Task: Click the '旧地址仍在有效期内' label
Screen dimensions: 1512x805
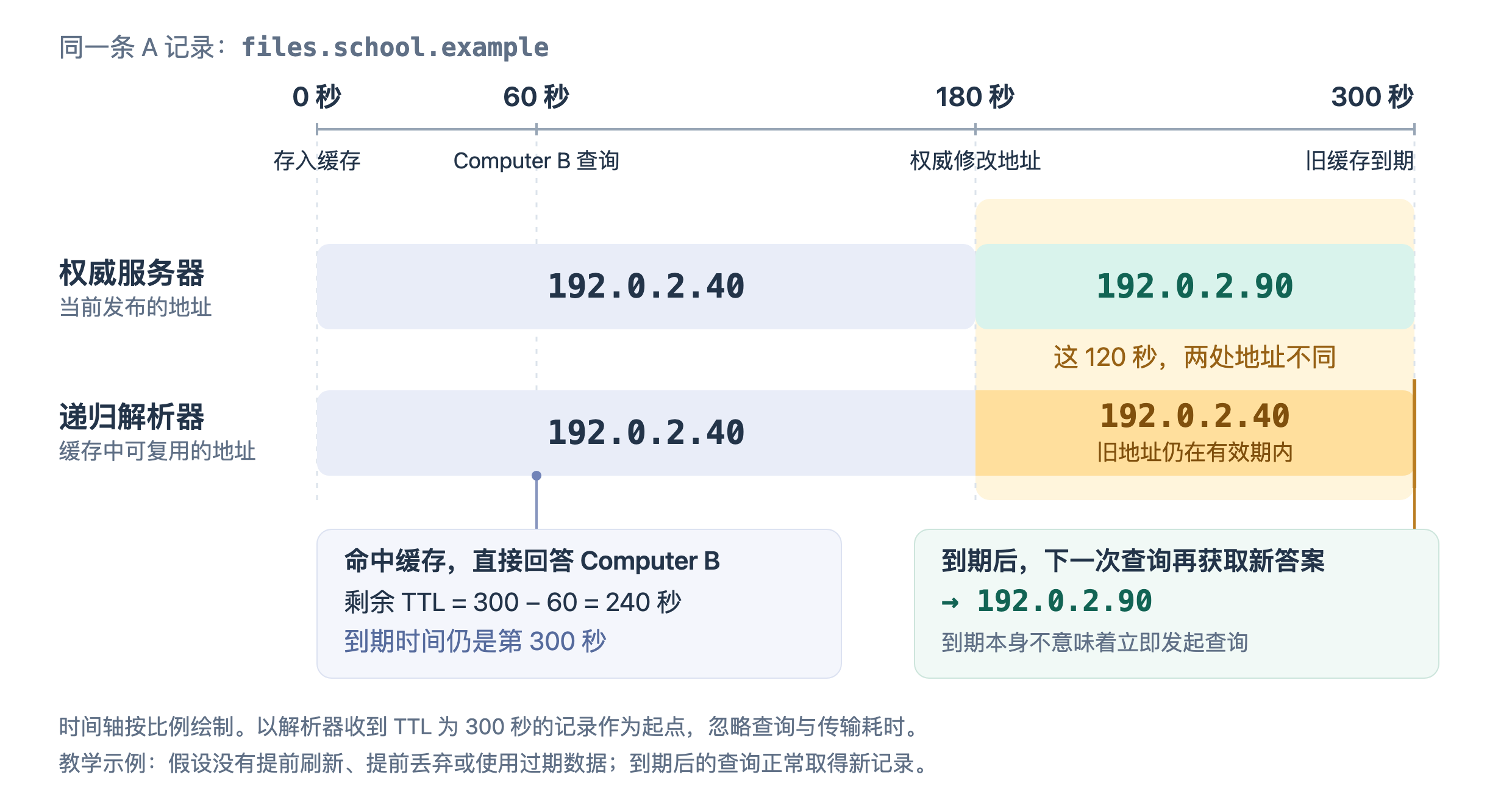Action: [1195, 453]
